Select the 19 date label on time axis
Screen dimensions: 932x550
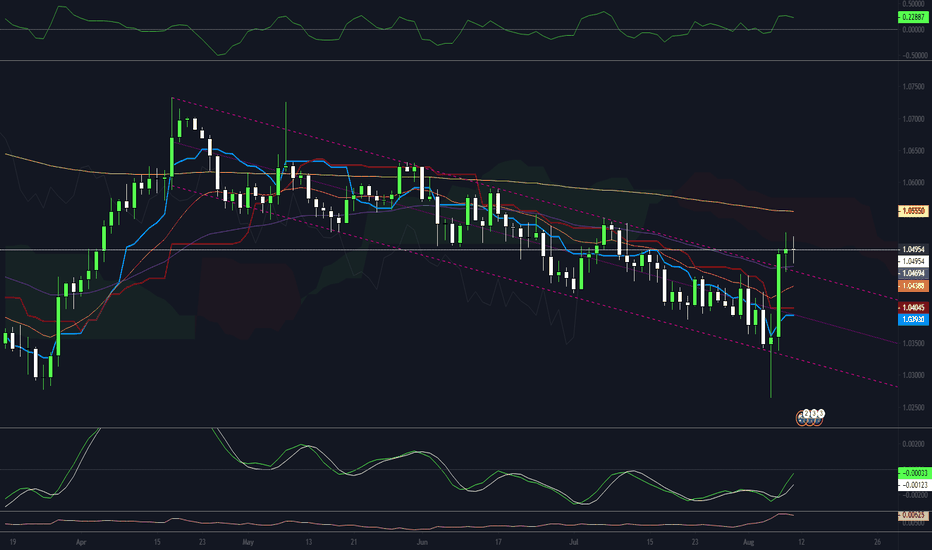(12, 542)
